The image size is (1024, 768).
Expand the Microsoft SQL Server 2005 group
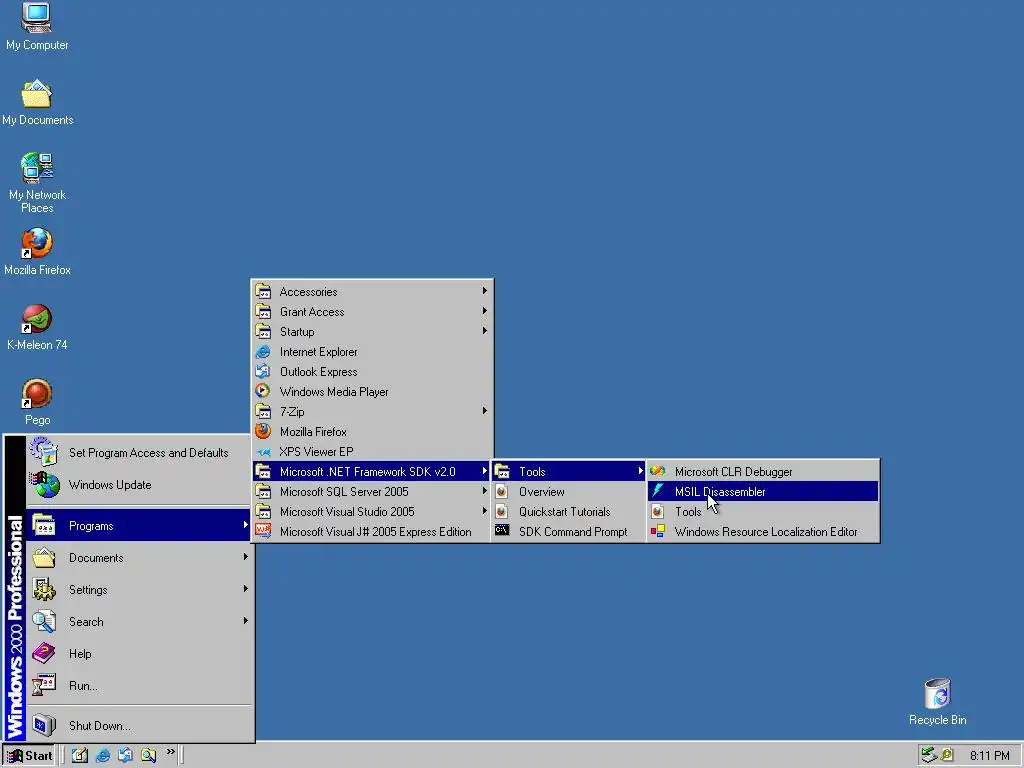click(x=372, y=492)
